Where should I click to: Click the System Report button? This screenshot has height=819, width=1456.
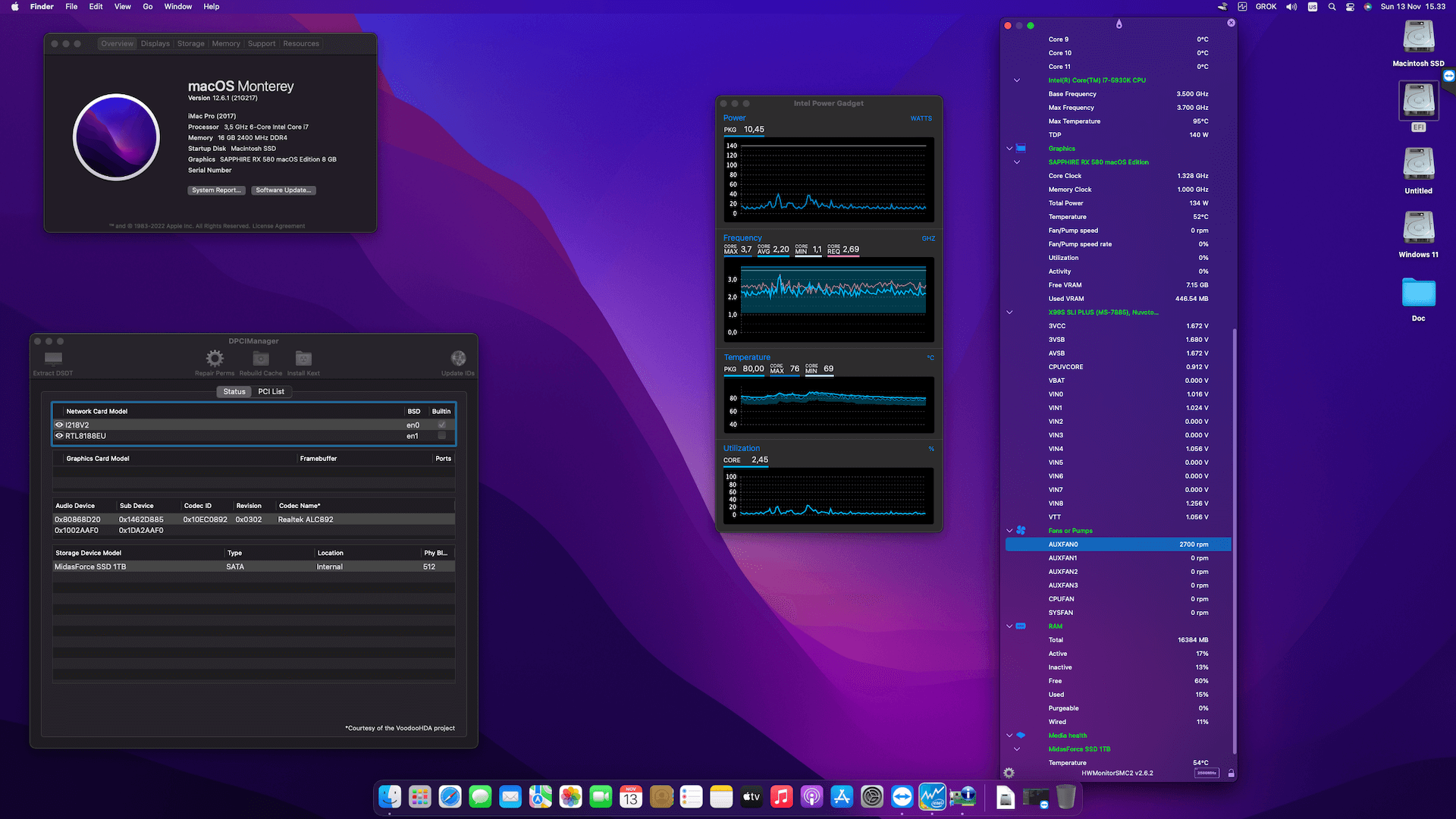pyautogui.click(x=216, y=190)
